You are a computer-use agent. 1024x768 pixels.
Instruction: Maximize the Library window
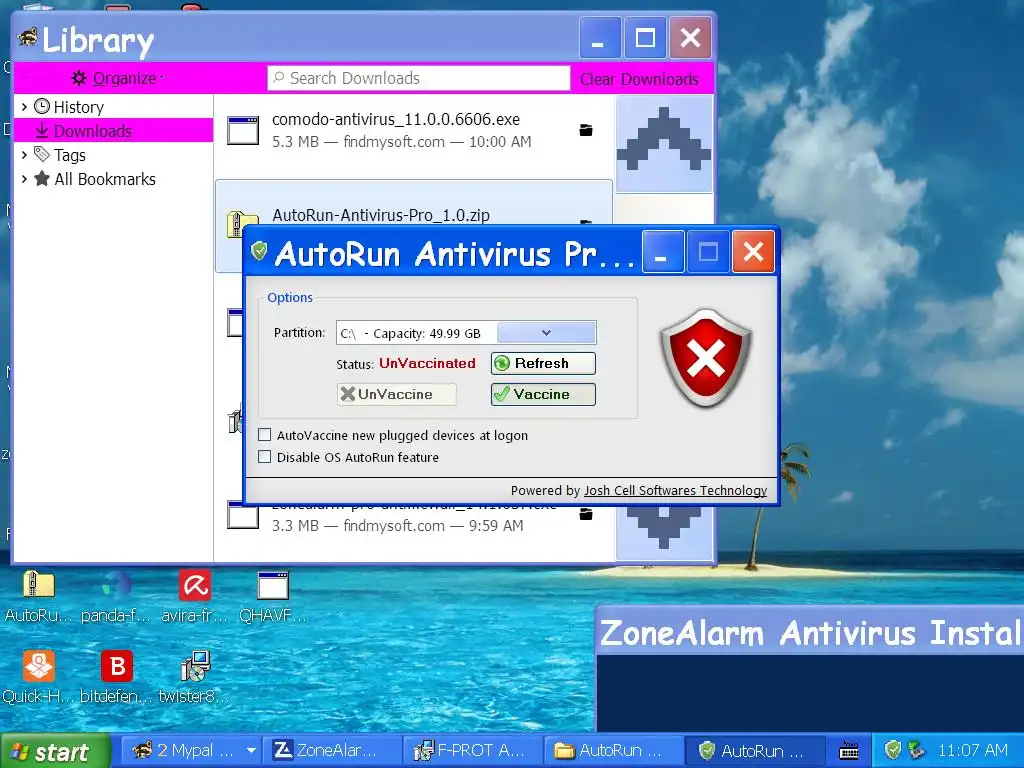645,38
